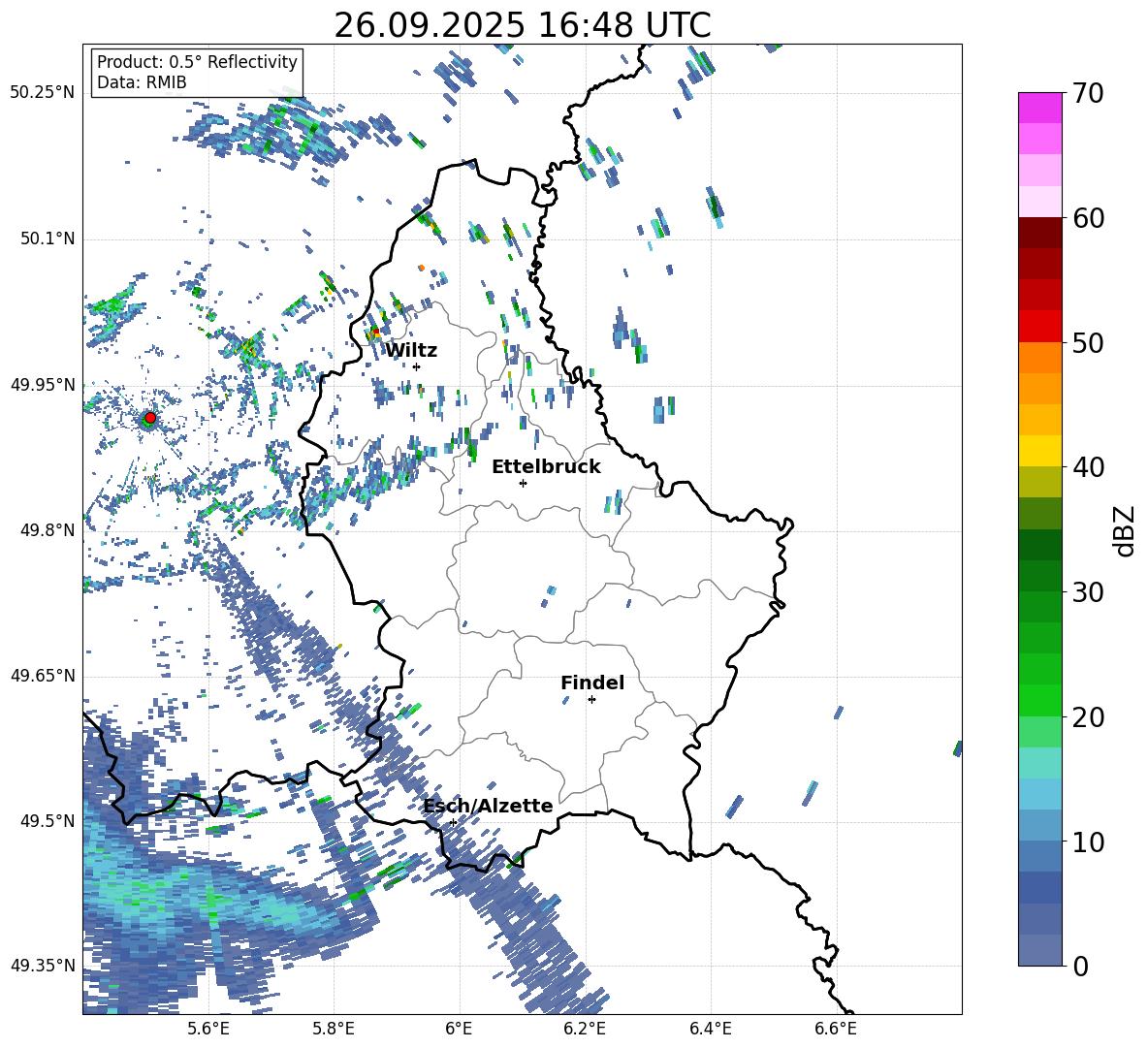Select the Wiltz city label
1148x1048 pixels.
tap(411, 351)
